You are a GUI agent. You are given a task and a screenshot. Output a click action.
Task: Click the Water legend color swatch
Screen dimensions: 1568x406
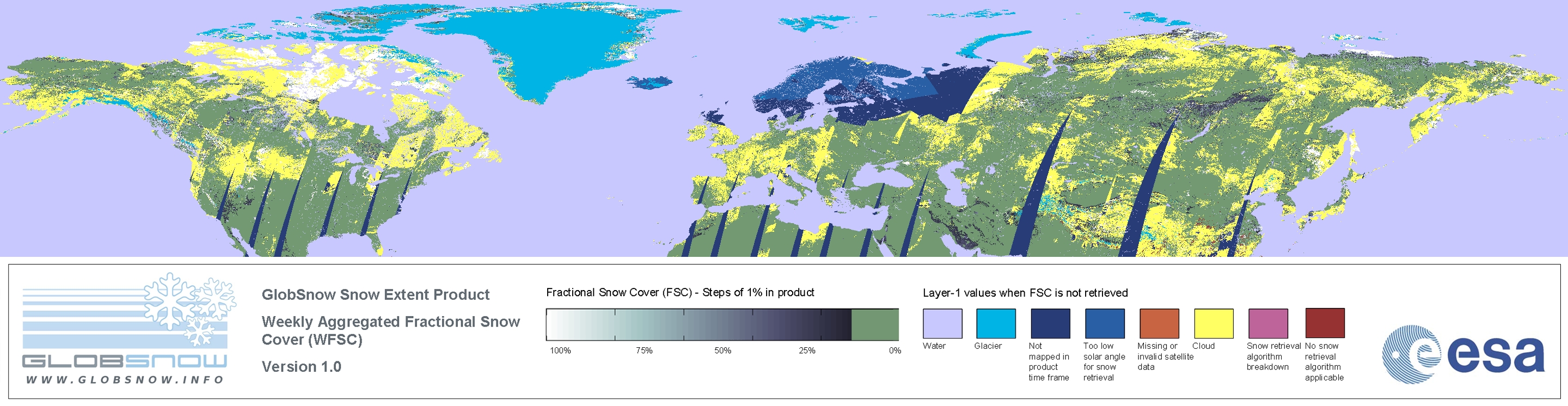942,323
